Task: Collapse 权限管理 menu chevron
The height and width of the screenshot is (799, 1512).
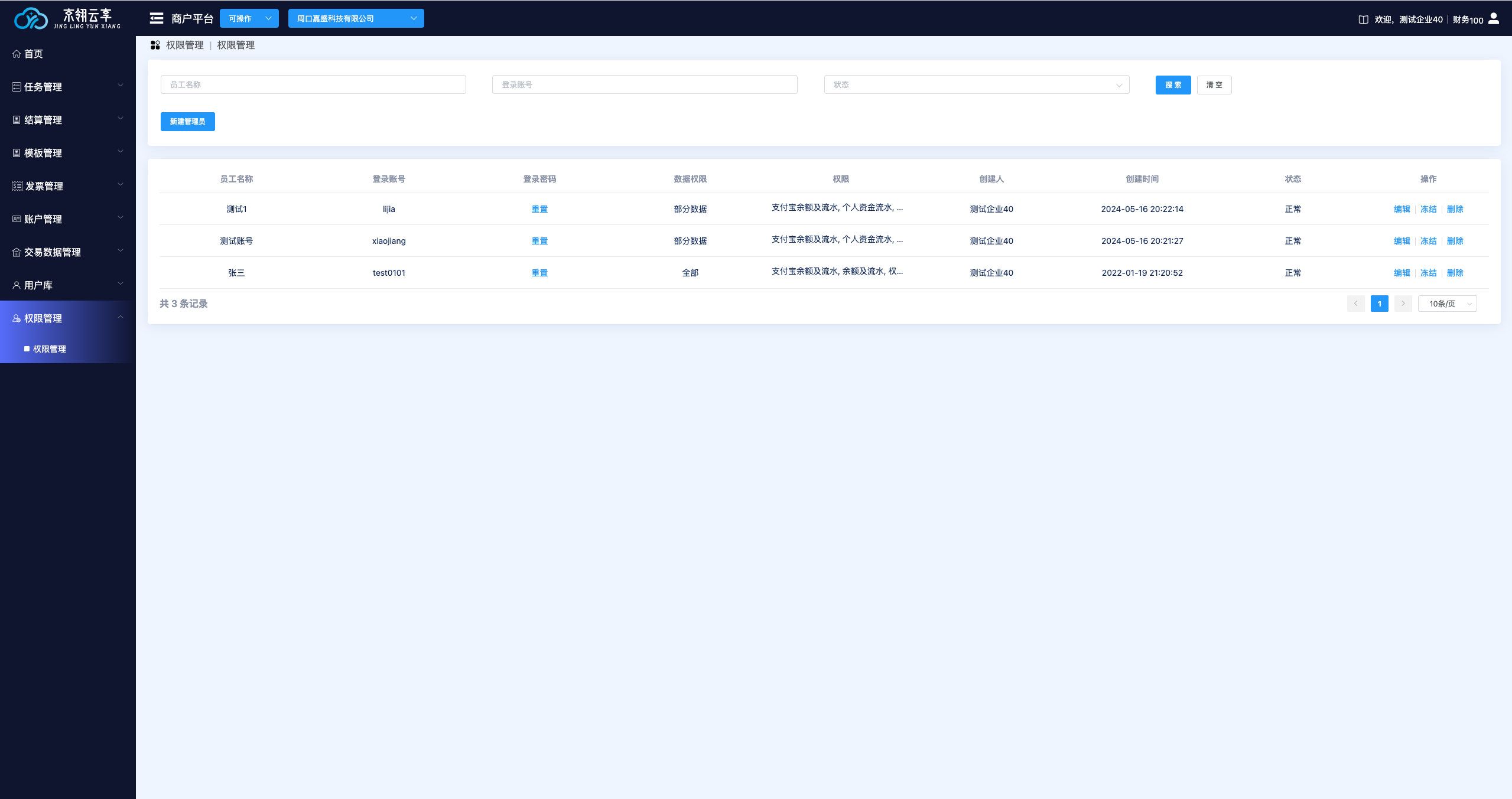Action: 121,317
